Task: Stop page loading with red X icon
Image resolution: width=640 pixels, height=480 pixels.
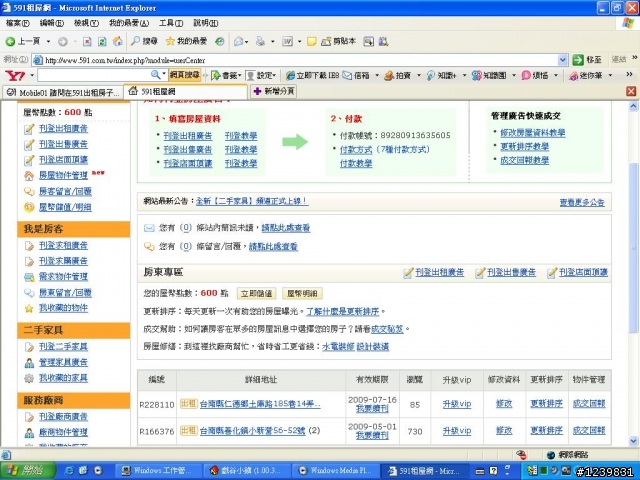Action: tap(87, 41)
